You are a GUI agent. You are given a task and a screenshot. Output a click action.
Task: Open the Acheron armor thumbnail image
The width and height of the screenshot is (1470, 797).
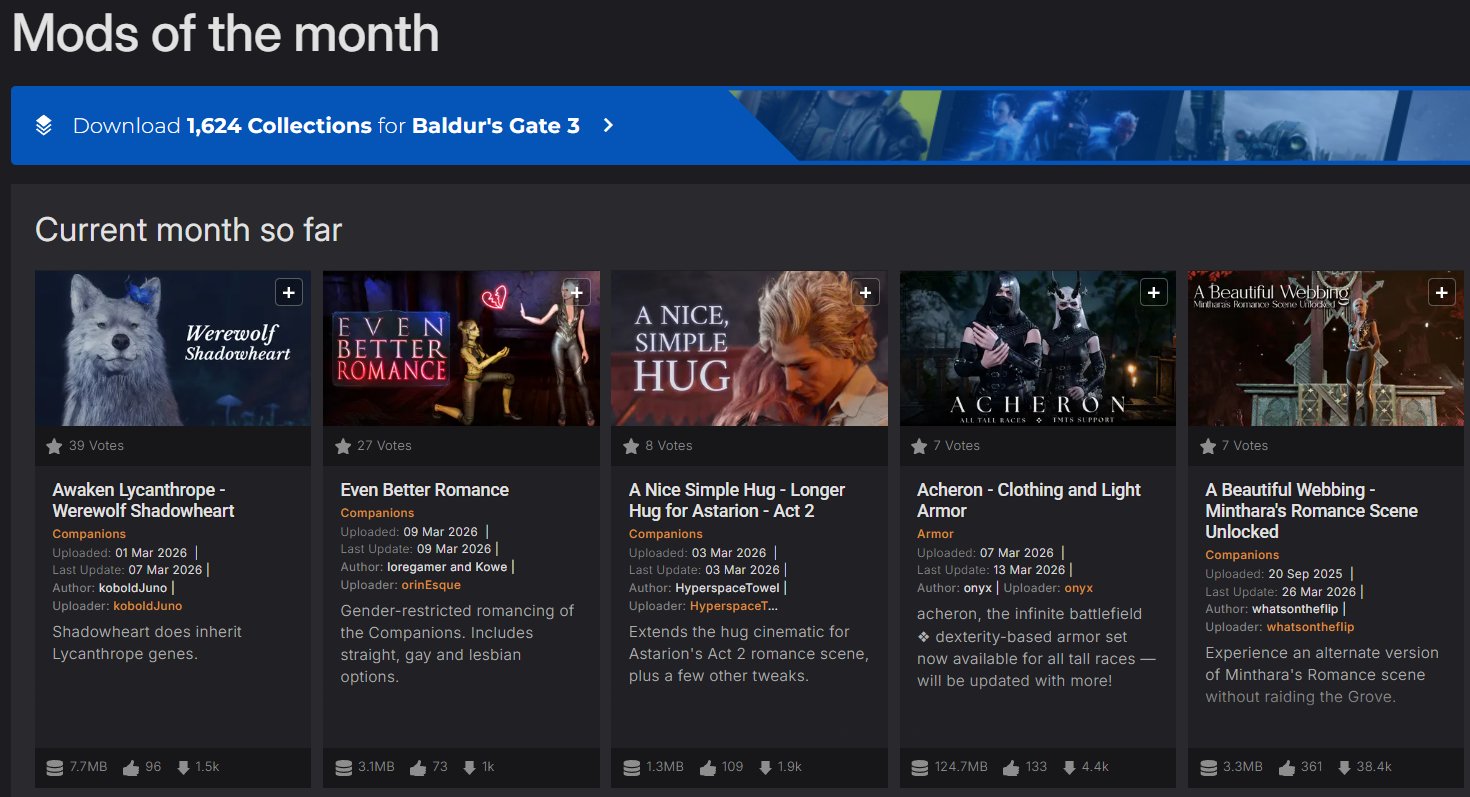click(x=1038, y=348)
